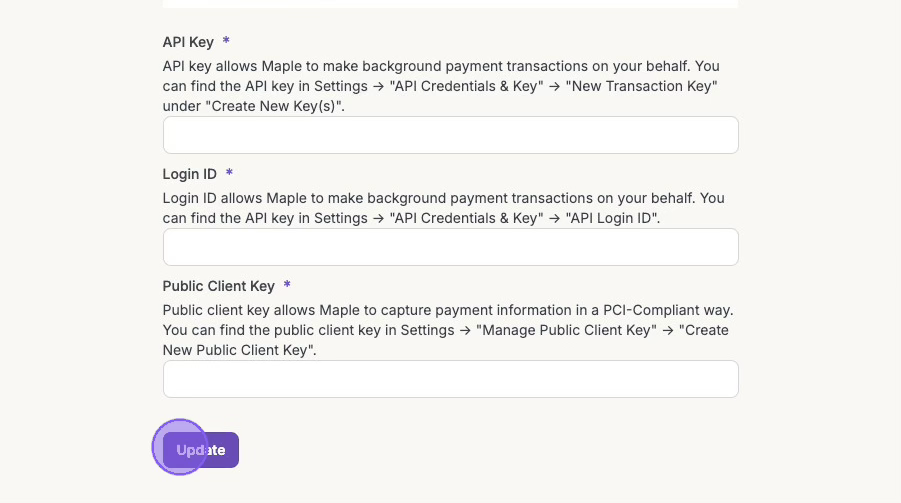The image size is (901, 503).
Task: Click the API Key input field
Action: point(450,135)
